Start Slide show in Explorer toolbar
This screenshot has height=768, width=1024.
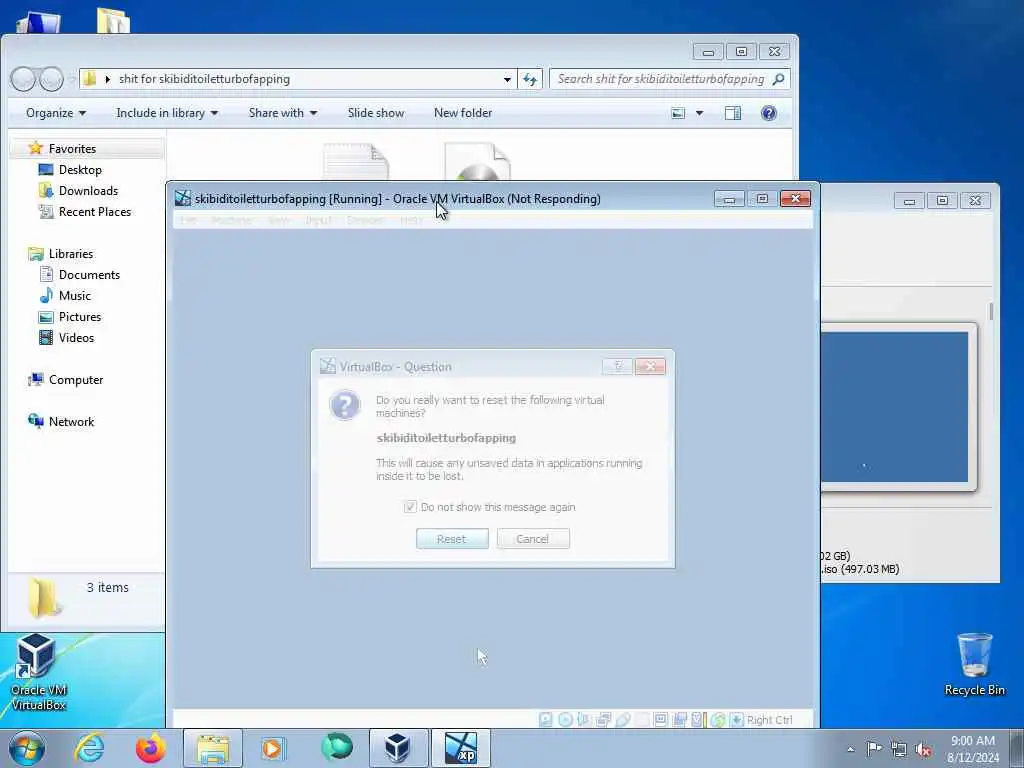coord(376,113)
